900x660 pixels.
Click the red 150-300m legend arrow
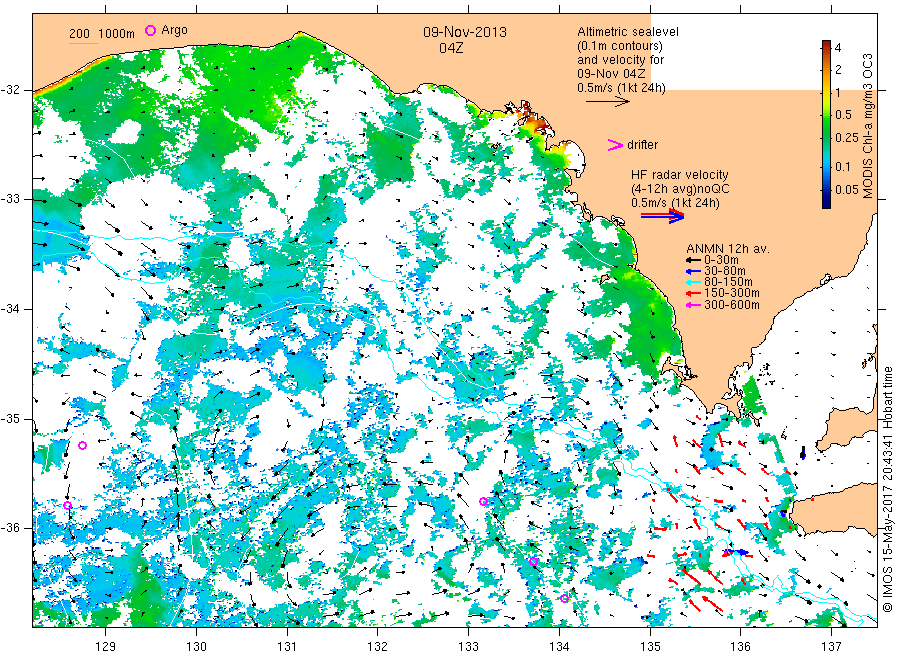693,293
